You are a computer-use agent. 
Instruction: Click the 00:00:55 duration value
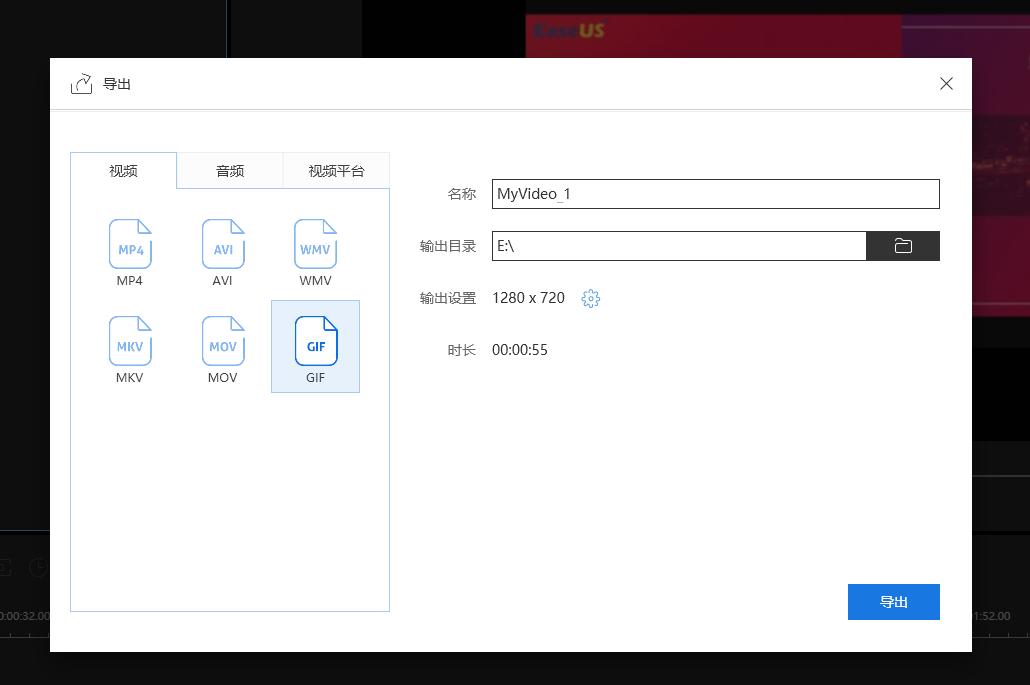(x=521, y=349)
